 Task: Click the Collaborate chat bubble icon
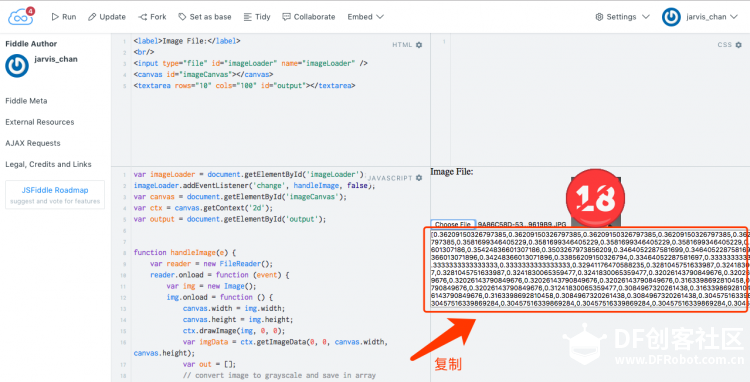click(286, 17)
